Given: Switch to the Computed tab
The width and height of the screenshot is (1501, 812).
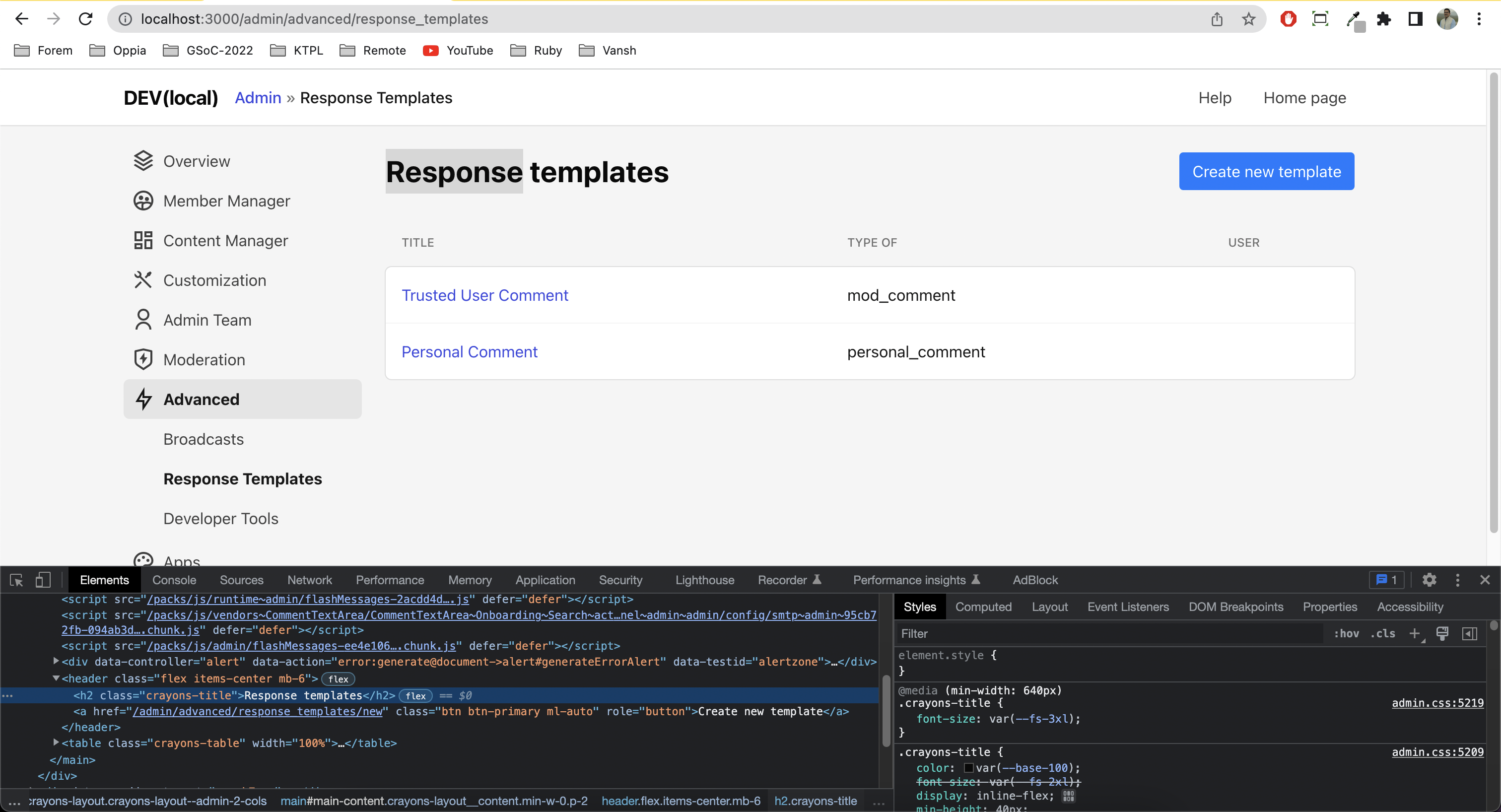Looking at the screenshot, I should point(984,607).
